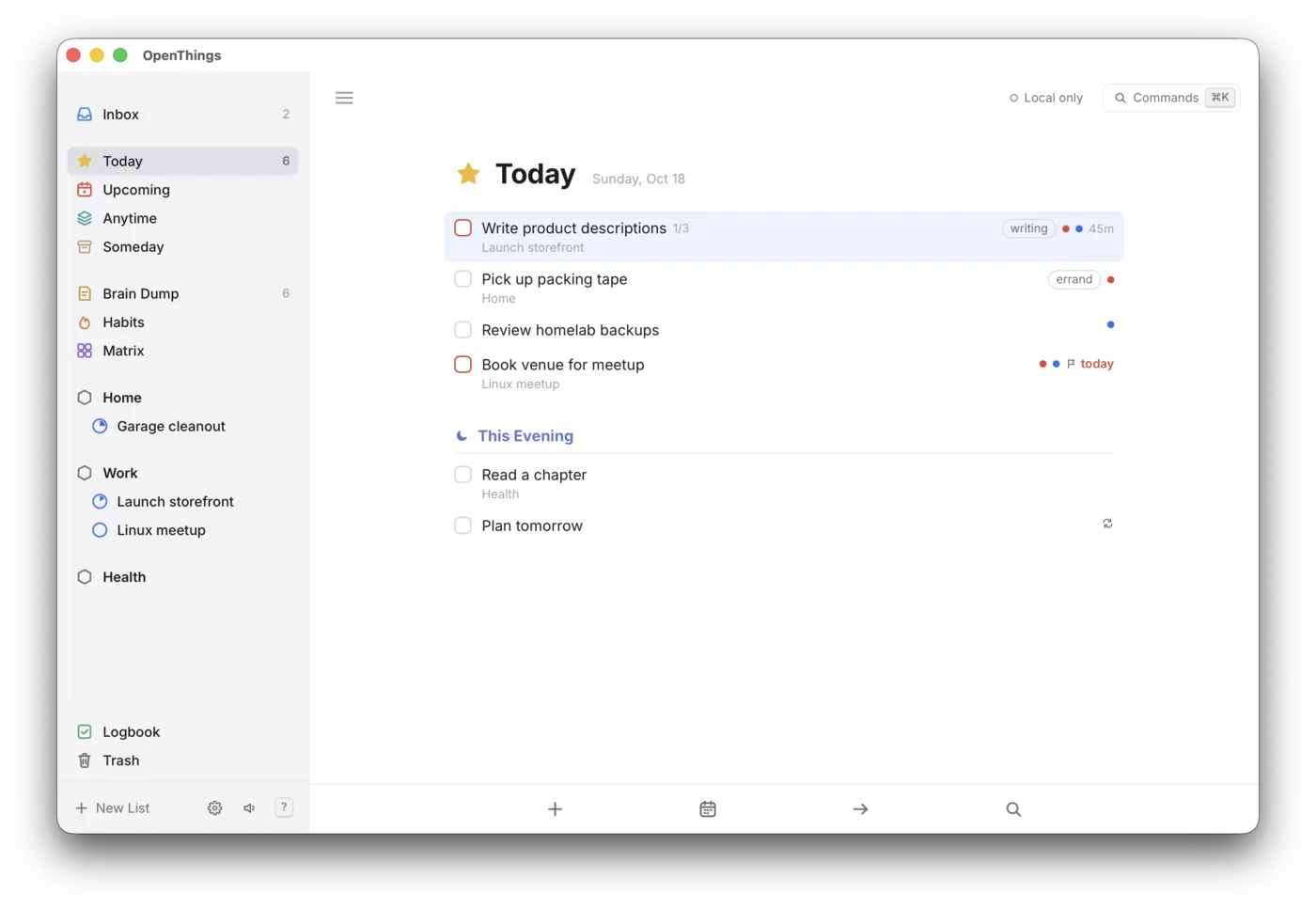Click the Trash bin icon

pos(85,760)
